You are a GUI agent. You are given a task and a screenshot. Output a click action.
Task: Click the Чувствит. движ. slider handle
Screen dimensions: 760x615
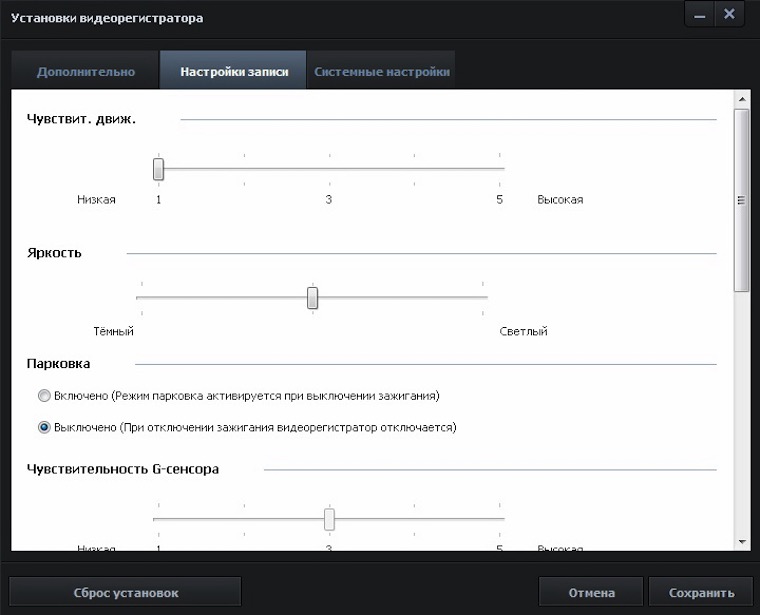pyautogui.click(x=158, y=169)
